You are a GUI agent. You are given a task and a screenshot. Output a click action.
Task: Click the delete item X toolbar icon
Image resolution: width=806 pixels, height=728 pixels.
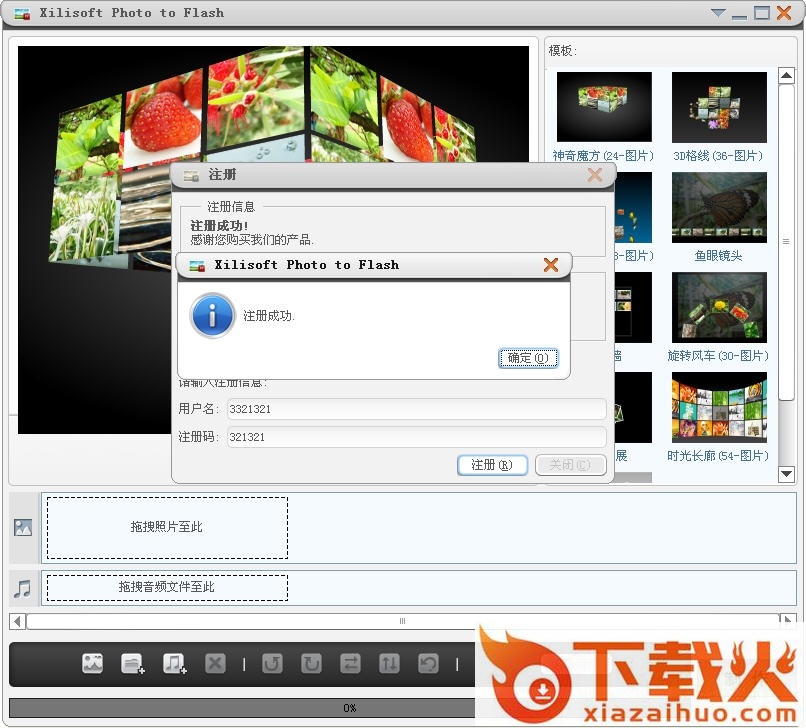tap(215, 664)
